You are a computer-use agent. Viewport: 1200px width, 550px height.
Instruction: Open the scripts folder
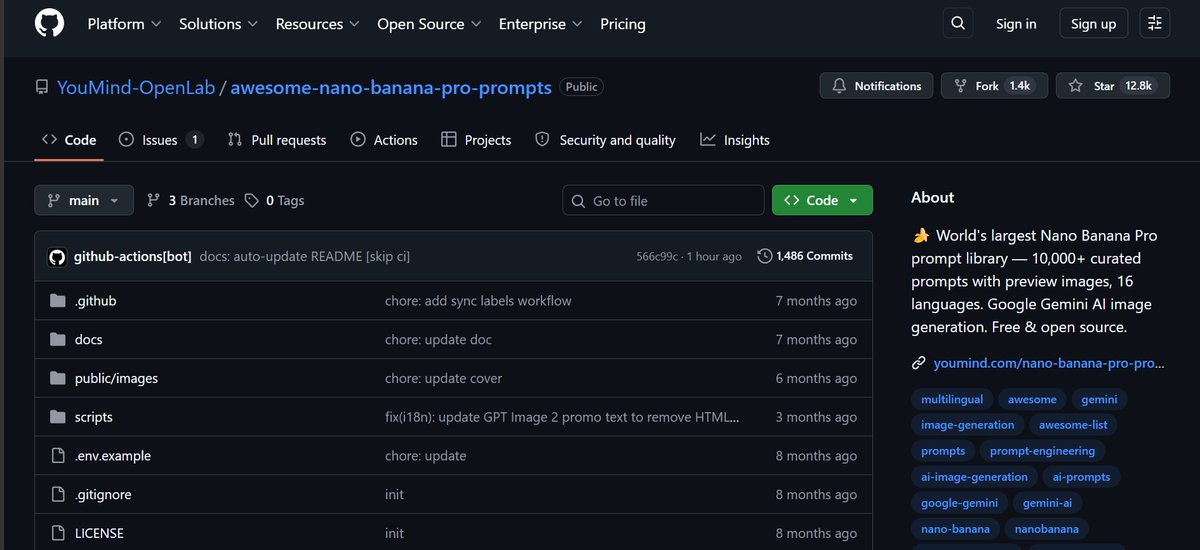coord(94,417)
